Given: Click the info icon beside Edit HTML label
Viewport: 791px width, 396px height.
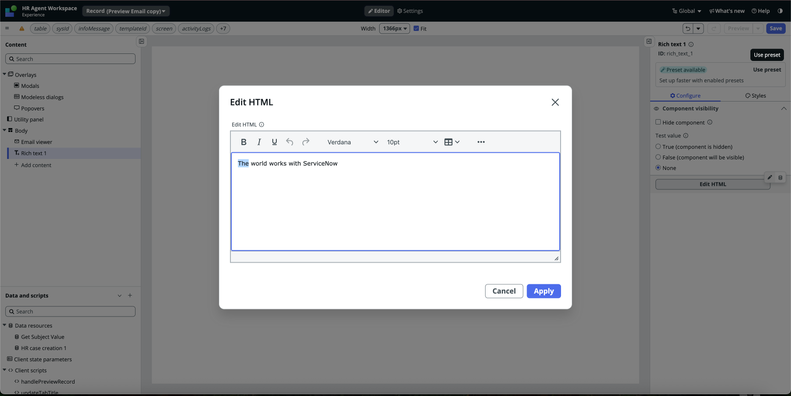Looking at the screenshot, I should point(261,125).
